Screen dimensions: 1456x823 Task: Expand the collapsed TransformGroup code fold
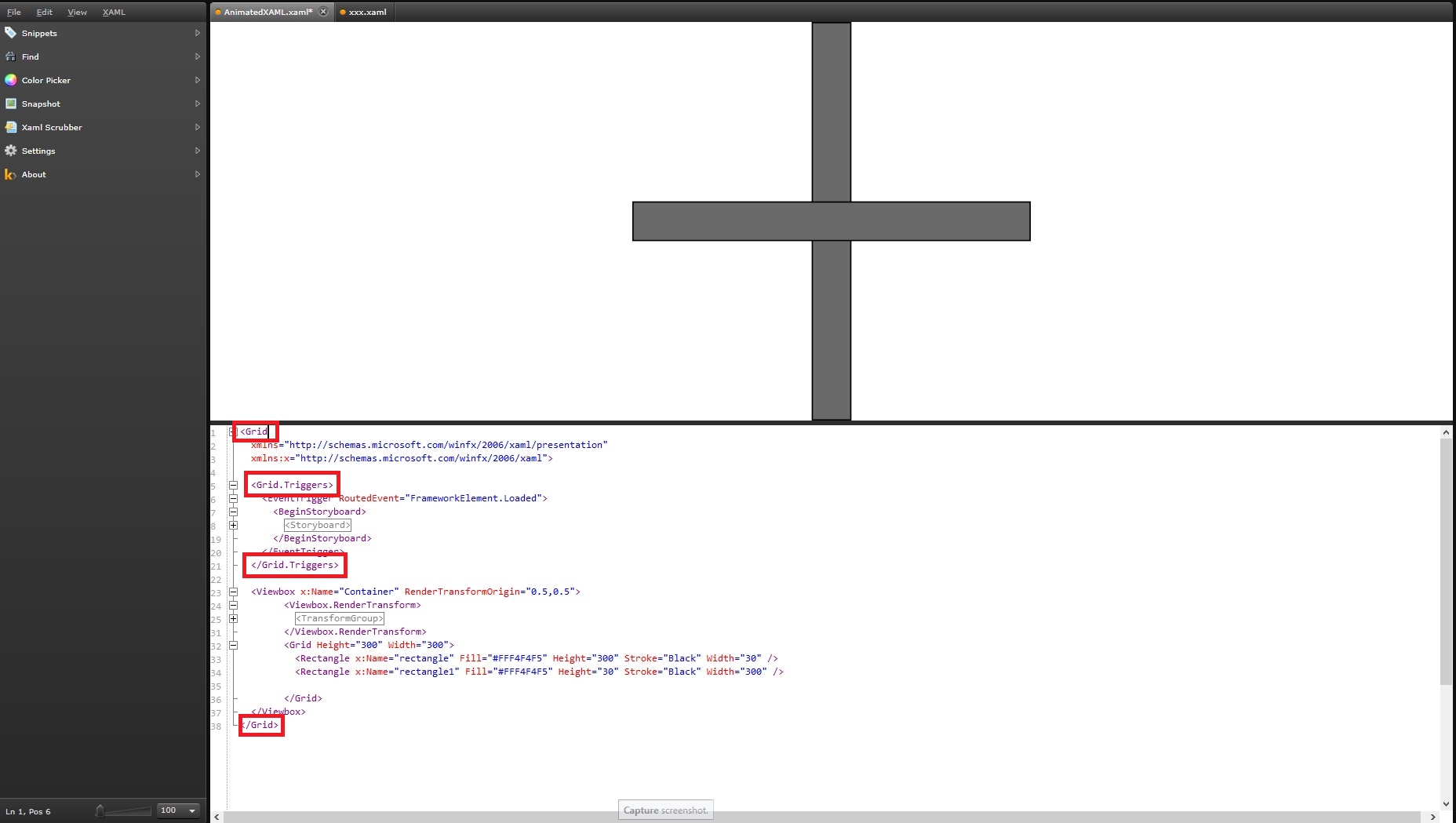(x=235, y=618)
